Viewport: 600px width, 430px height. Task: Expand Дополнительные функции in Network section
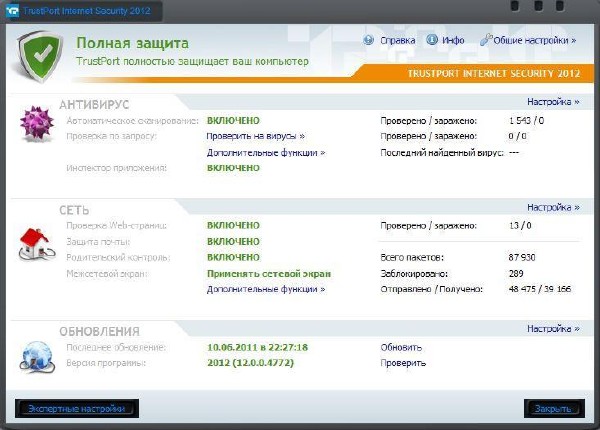tap(265, 289)
